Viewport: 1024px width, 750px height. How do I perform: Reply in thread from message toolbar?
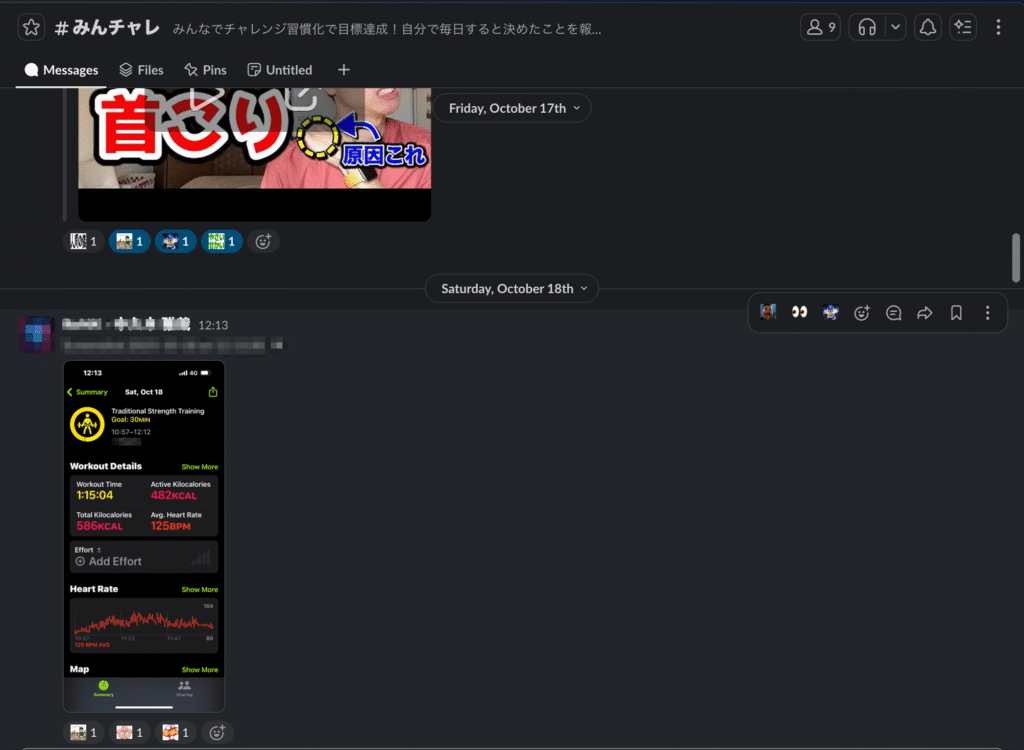[x=893, y=313]
